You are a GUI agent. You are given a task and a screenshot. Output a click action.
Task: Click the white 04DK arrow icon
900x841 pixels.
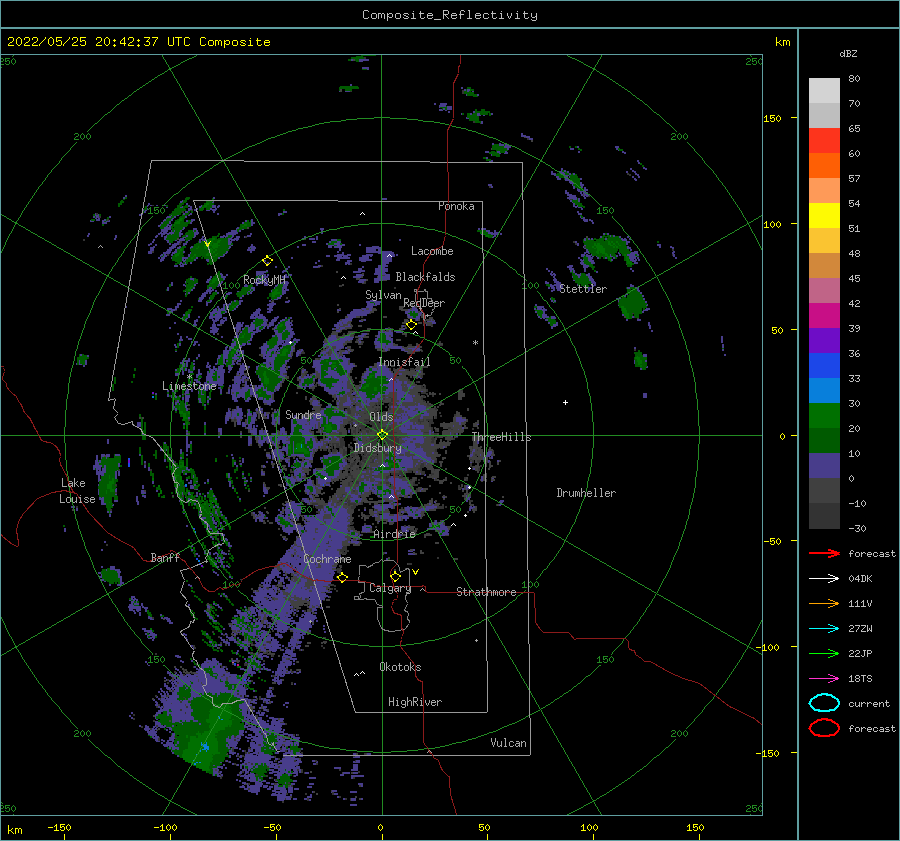[824, 578]
